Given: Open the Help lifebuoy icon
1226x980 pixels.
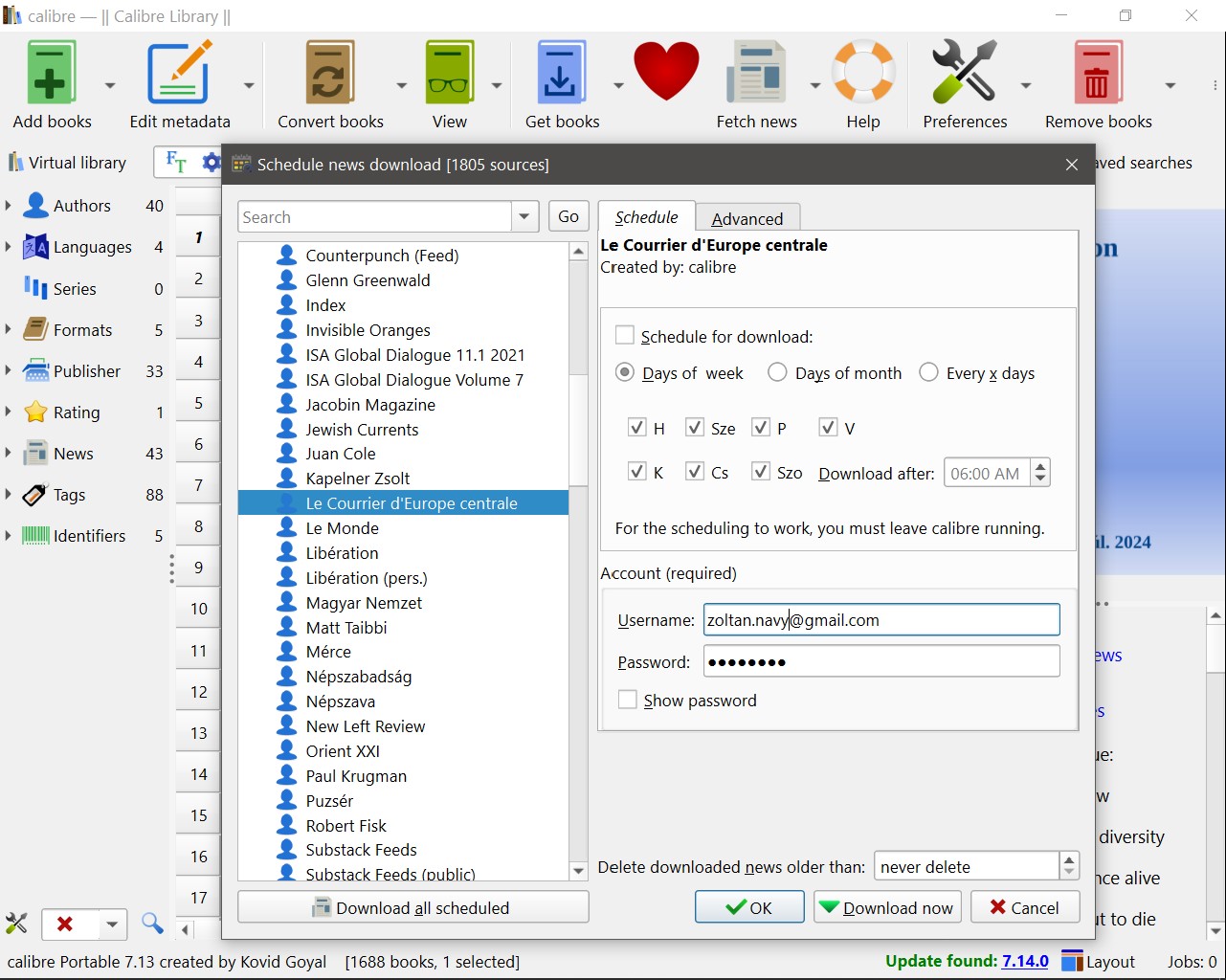Looking at the screenshot, I should pos(863,74).
